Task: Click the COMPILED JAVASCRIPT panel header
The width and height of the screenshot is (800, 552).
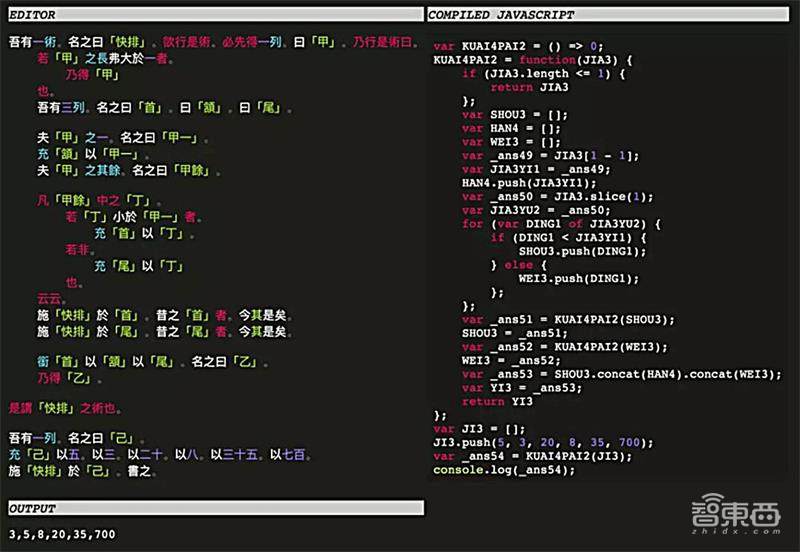Action: 501,15
